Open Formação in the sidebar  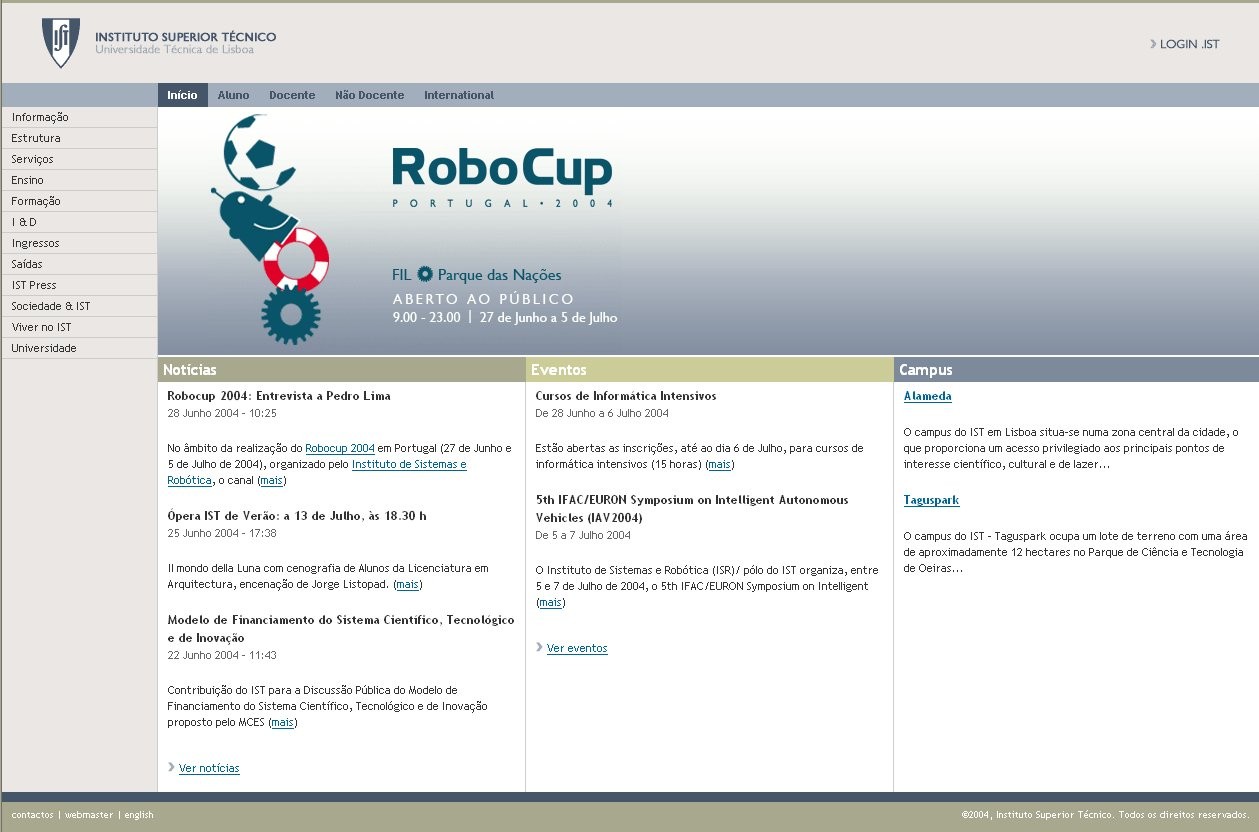[x=79, y=201]
